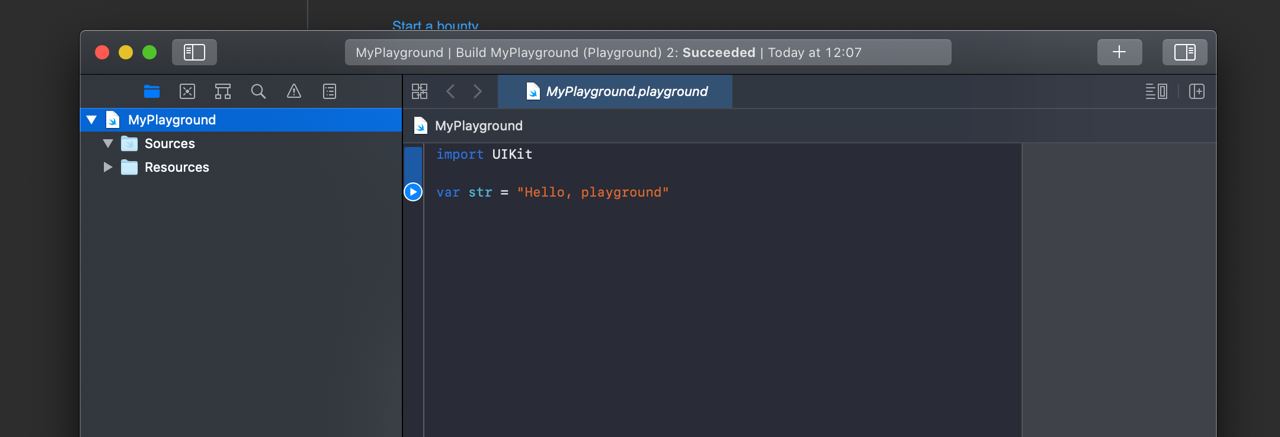
Task: Click the "Hello, playground" string literal
Action: [593, 192]
